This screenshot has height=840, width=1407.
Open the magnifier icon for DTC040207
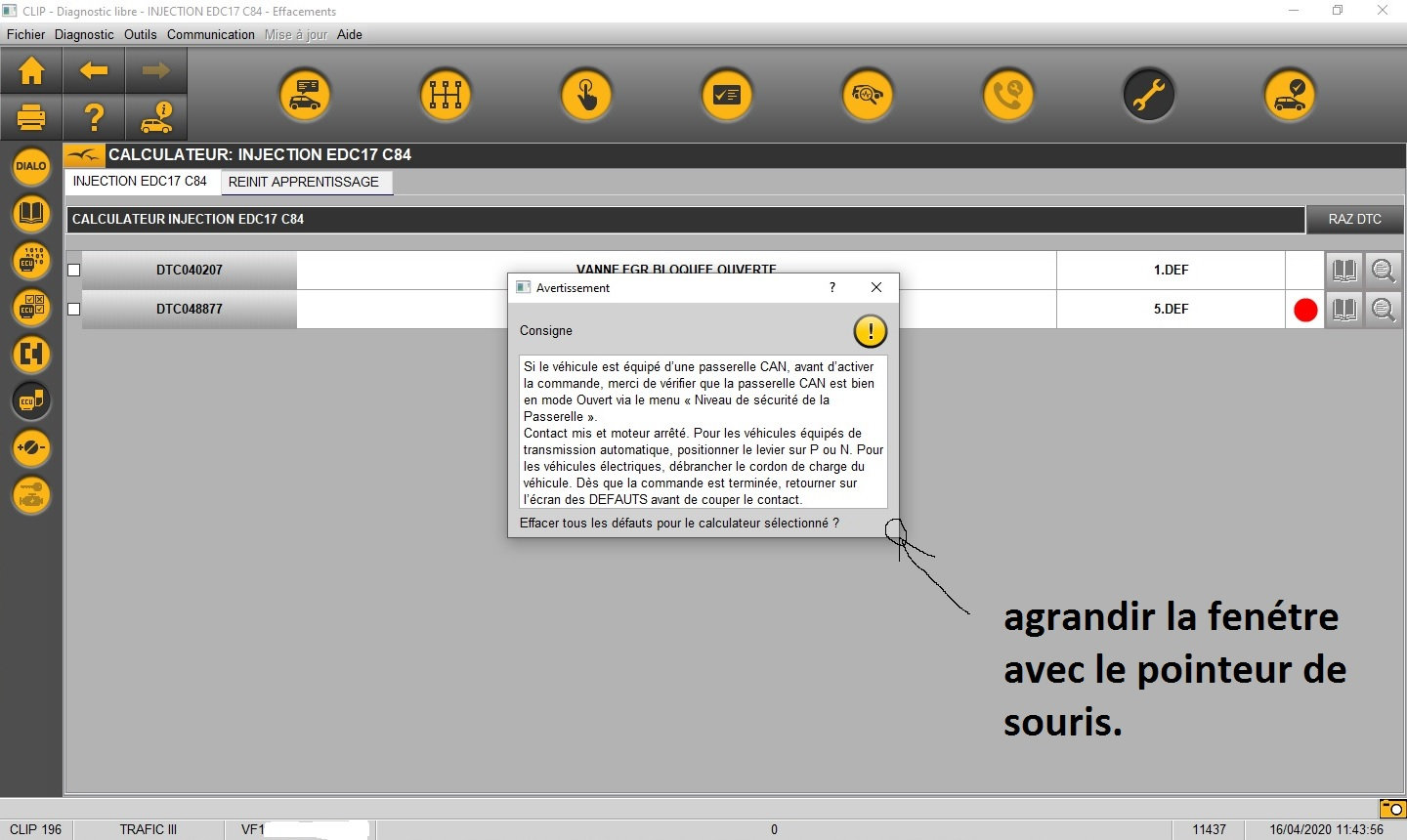pos(1383,271)
